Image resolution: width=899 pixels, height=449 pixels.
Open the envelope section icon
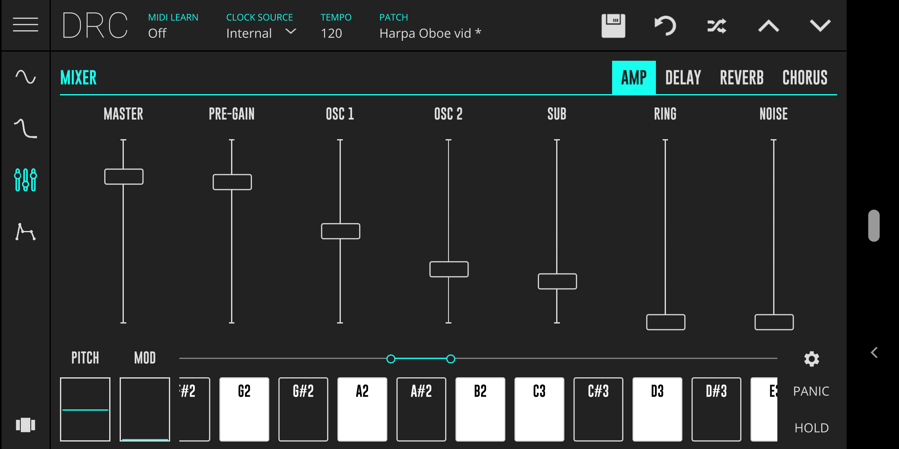click(x=25, y=232)
